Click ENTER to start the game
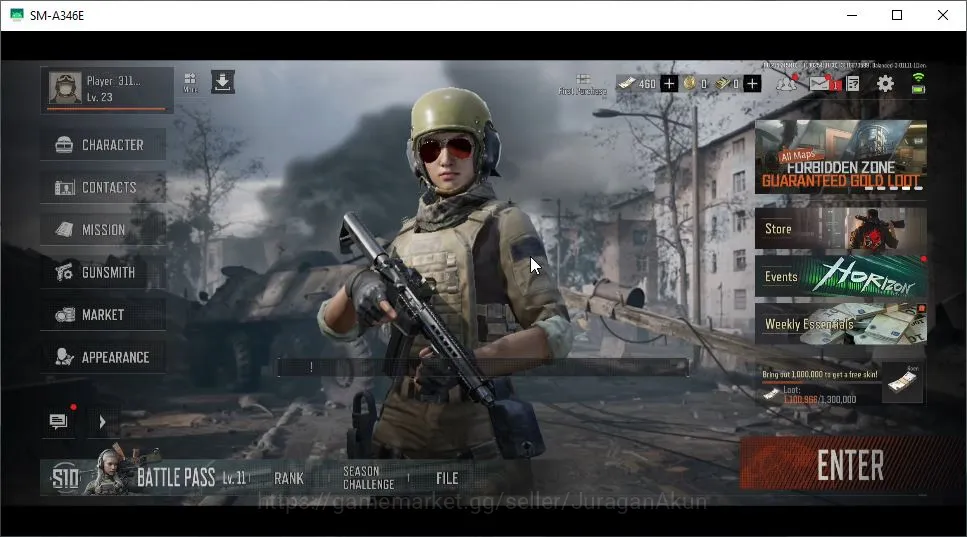 coord(851,465)
